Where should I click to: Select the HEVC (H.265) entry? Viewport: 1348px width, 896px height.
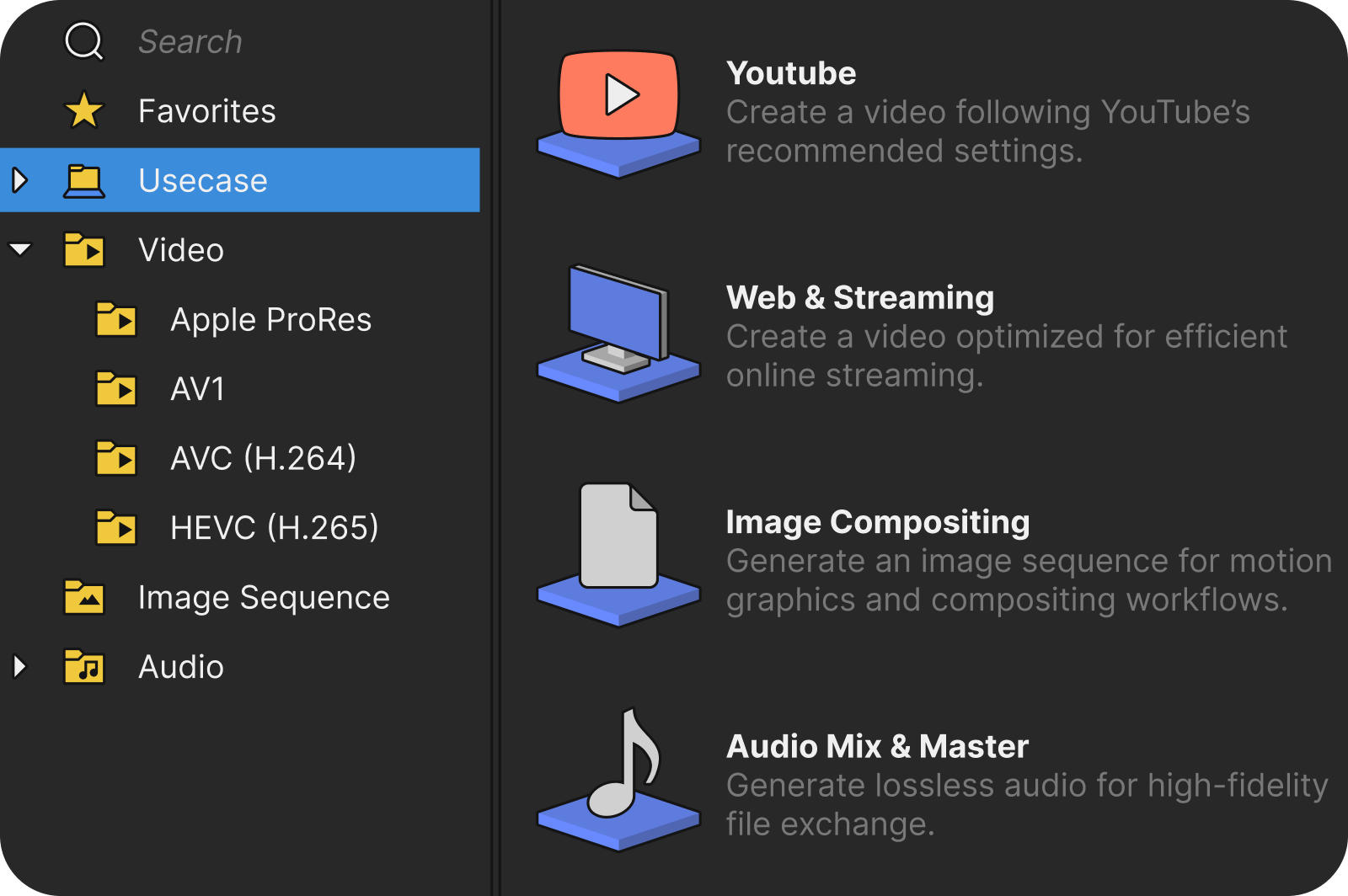tap(275, 528)
